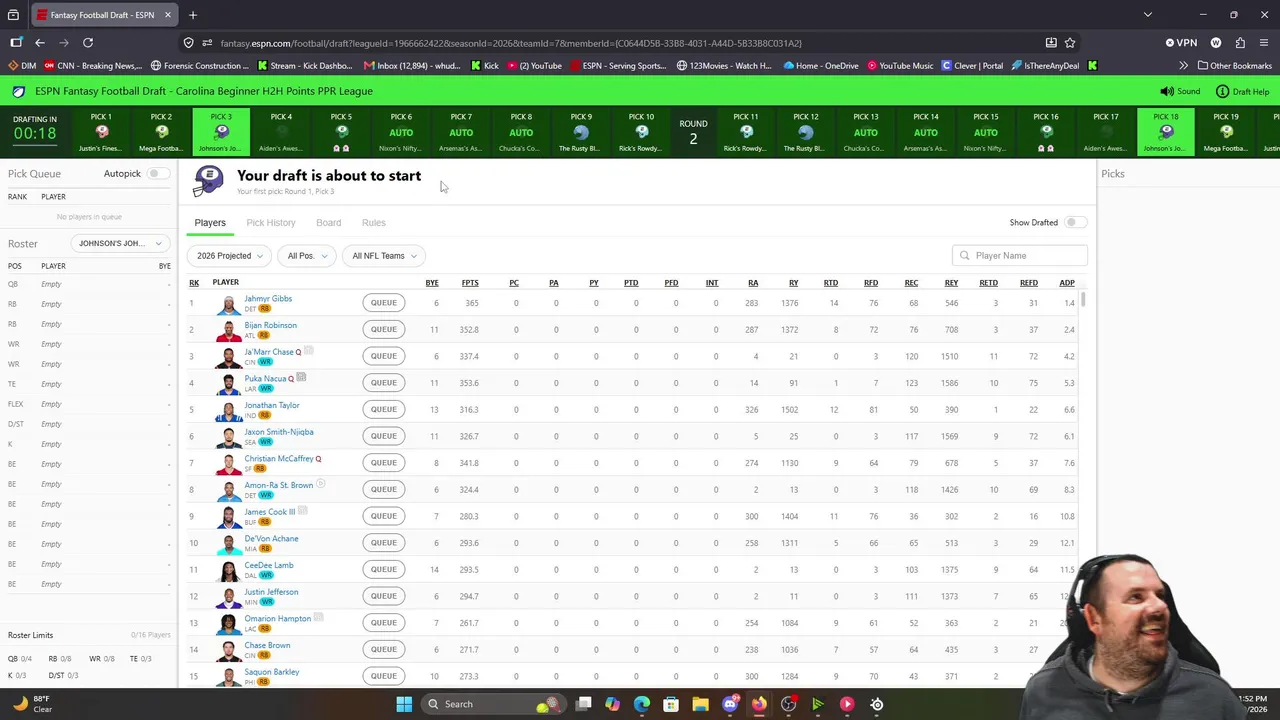
Task: Open the 2026 Projected dropdown
Action: [229, 256]
